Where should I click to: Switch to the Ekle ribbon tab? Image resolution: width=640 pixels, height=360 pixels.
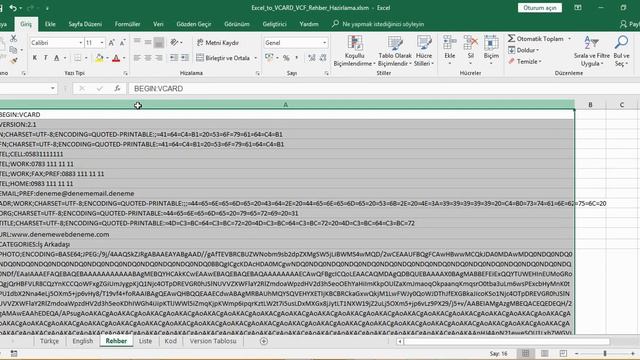coord(50,24)
